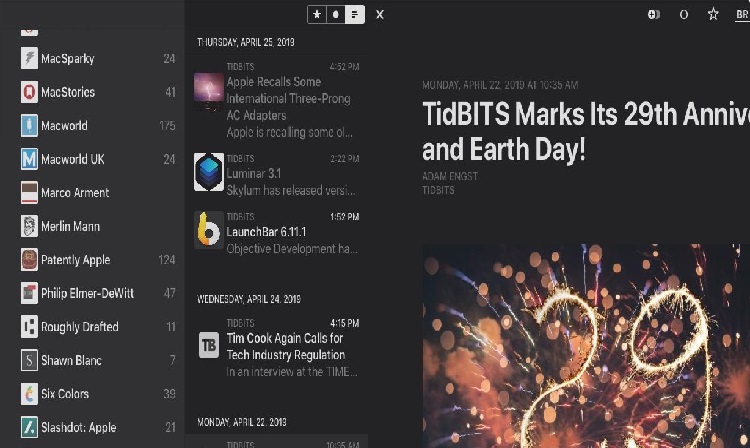Open the 29 fireworks article image
This screenshot has height=448, width=750.
pos(586,346)
